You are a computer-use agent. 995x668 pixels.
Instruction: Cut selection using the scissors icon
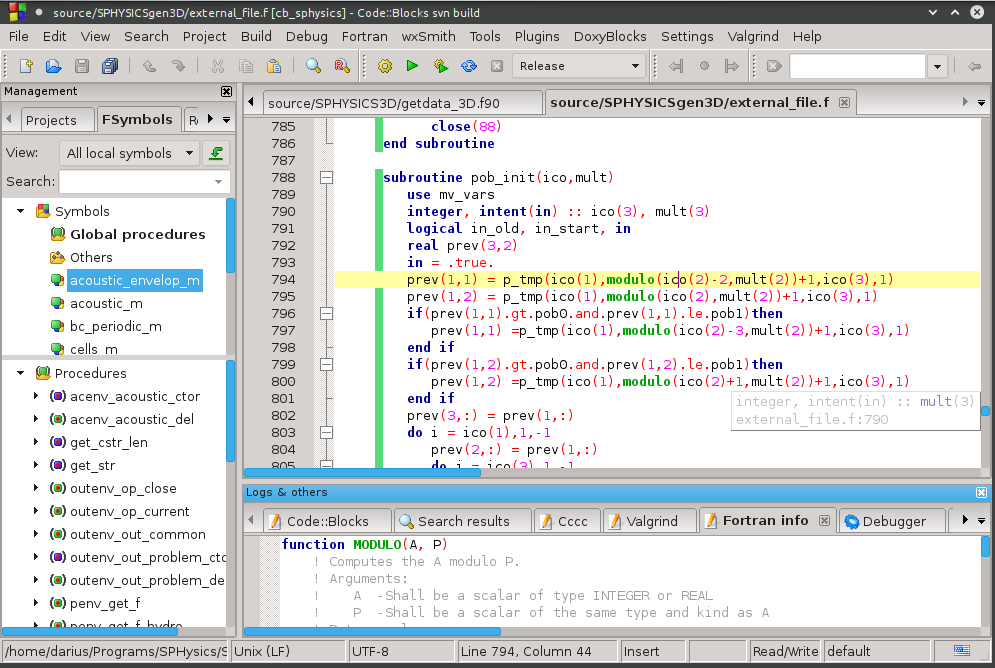tap(218, 65)
